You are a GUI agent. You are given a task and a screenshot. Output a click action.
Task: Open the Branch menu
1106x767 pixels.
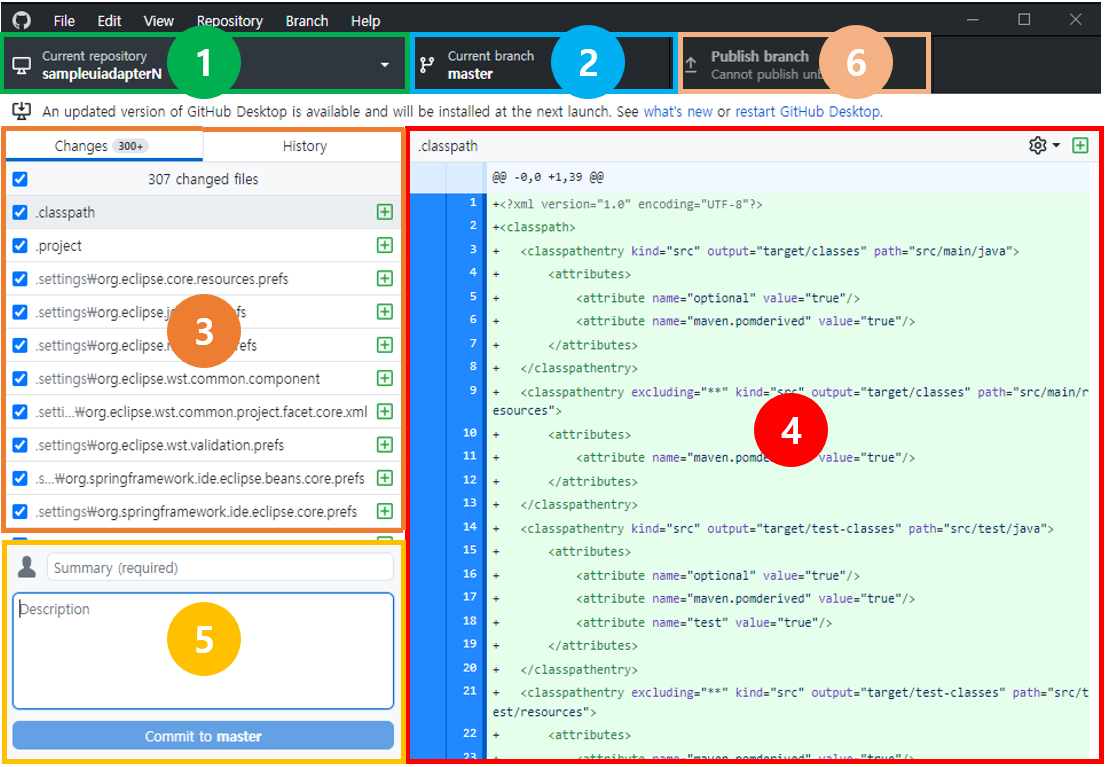click(x=307, y=21)
